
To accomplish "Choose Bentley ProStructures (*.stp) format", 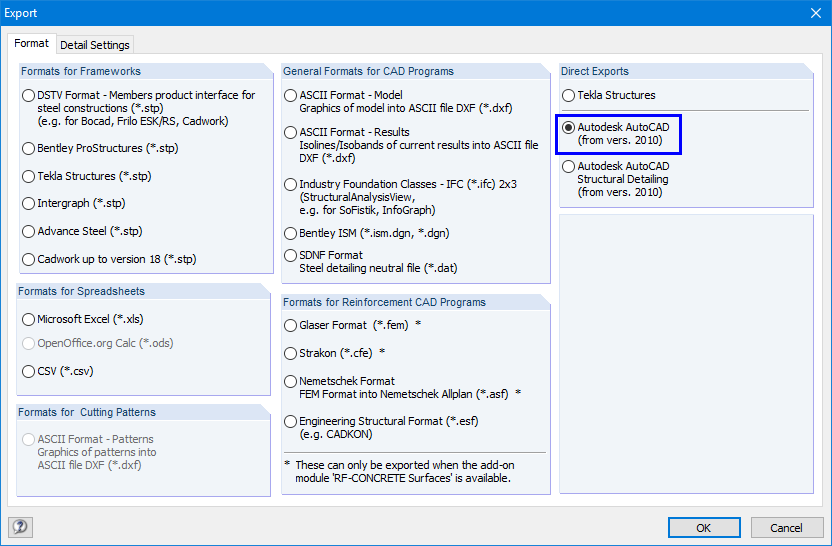I will coord(28,148).
